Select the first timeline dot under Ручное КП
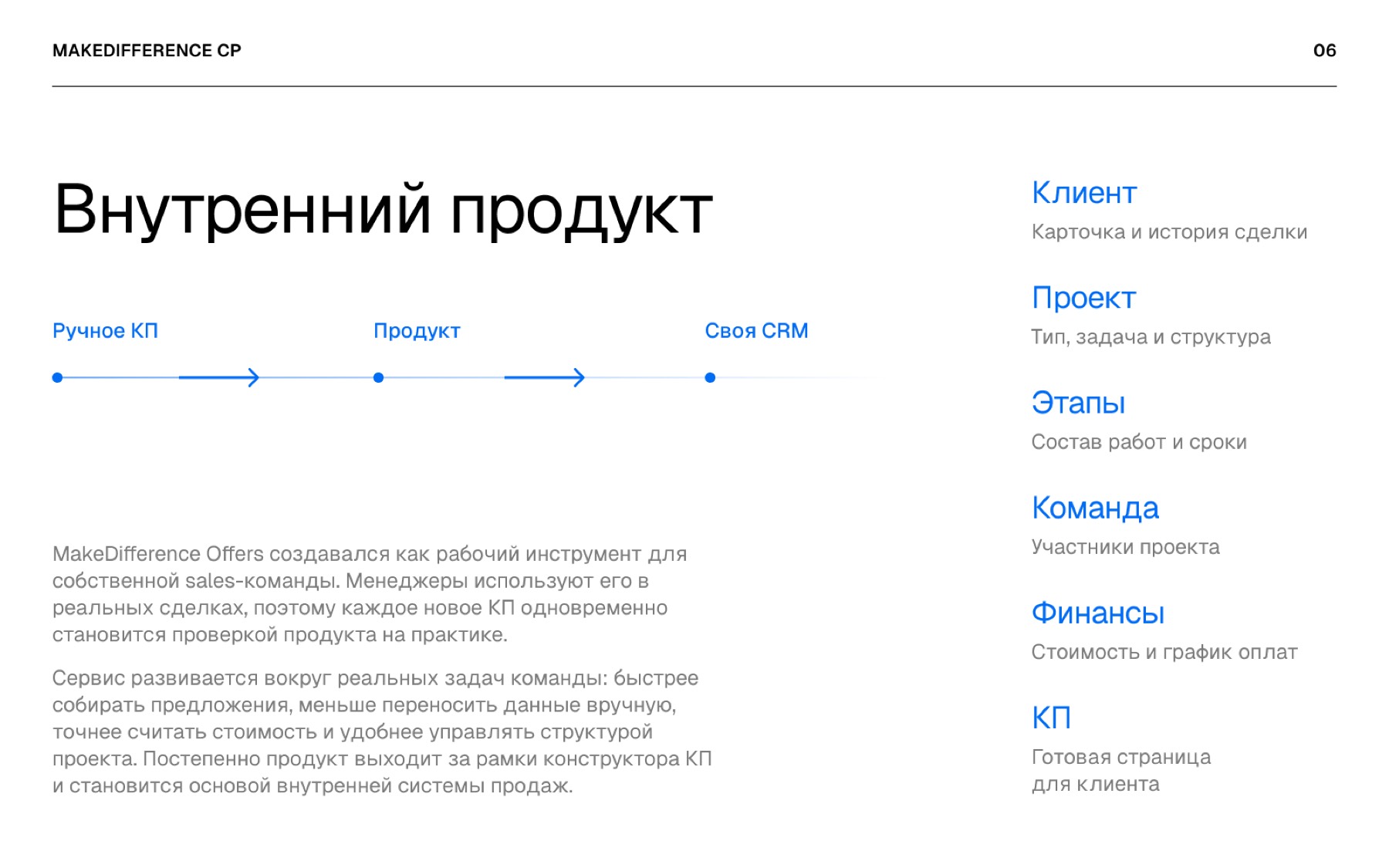This screenshot has width=1389, height=868. point(57,377)
